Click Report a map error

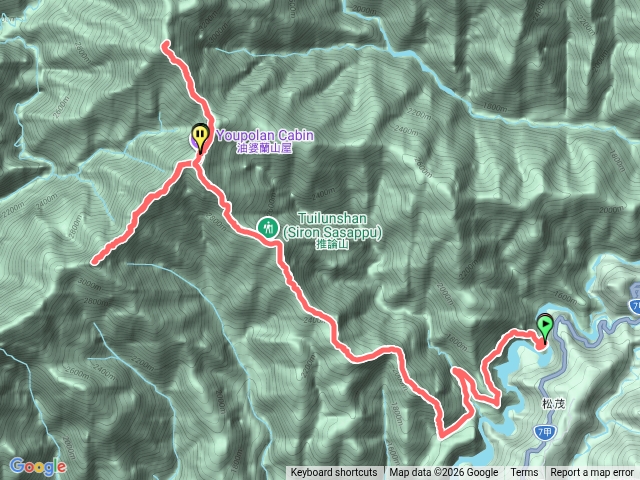click(x=592, y=473)
